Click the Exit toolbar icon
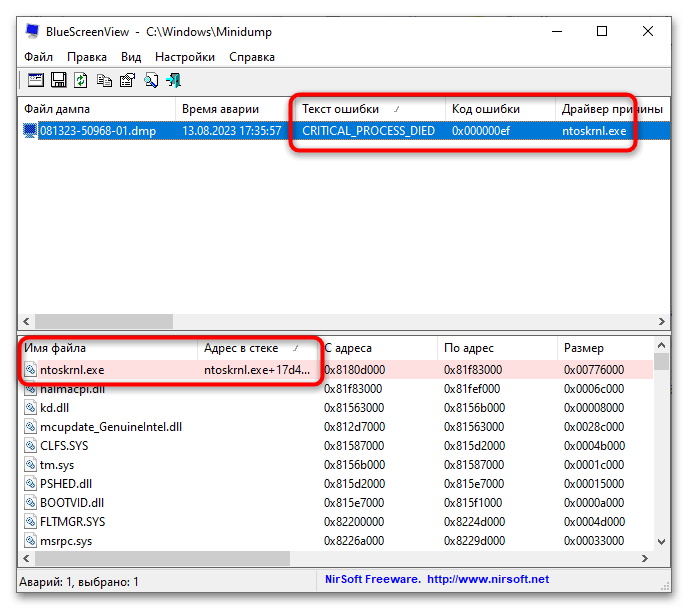This screenshot has width=688, height=609. click(174, 80)
